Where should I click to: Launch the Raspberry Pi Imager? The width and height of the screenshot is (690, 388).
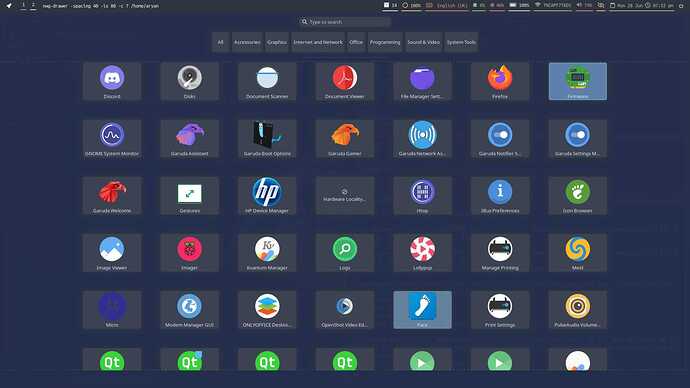pyautogui.click(x=189, y=253)
